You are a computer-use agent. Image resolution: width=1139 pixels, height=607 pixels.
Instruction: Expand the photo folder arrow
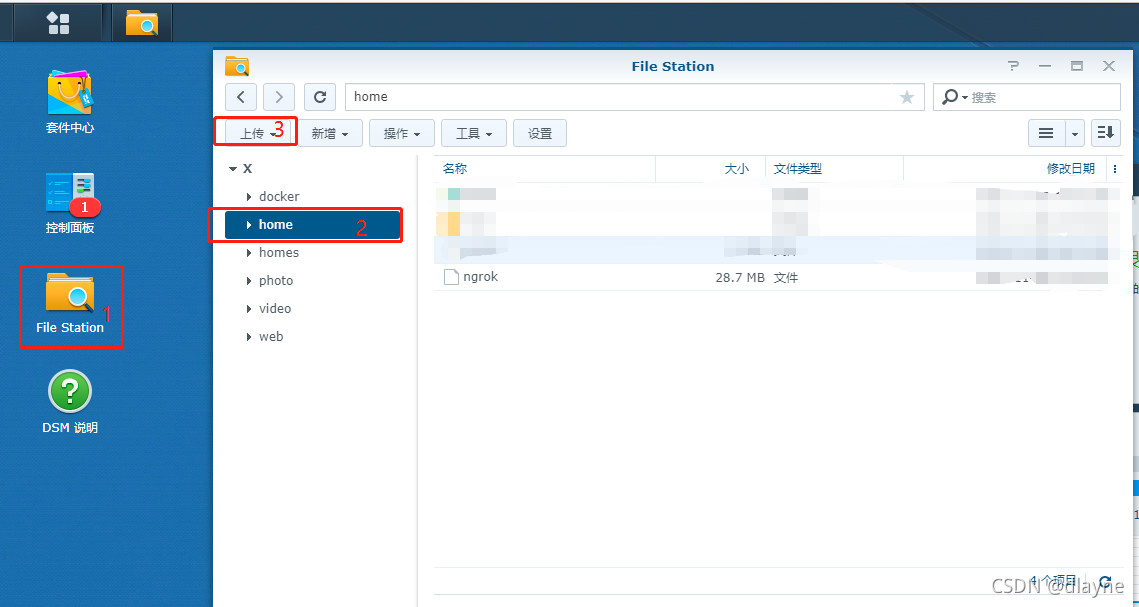click(x=248, y=281)
